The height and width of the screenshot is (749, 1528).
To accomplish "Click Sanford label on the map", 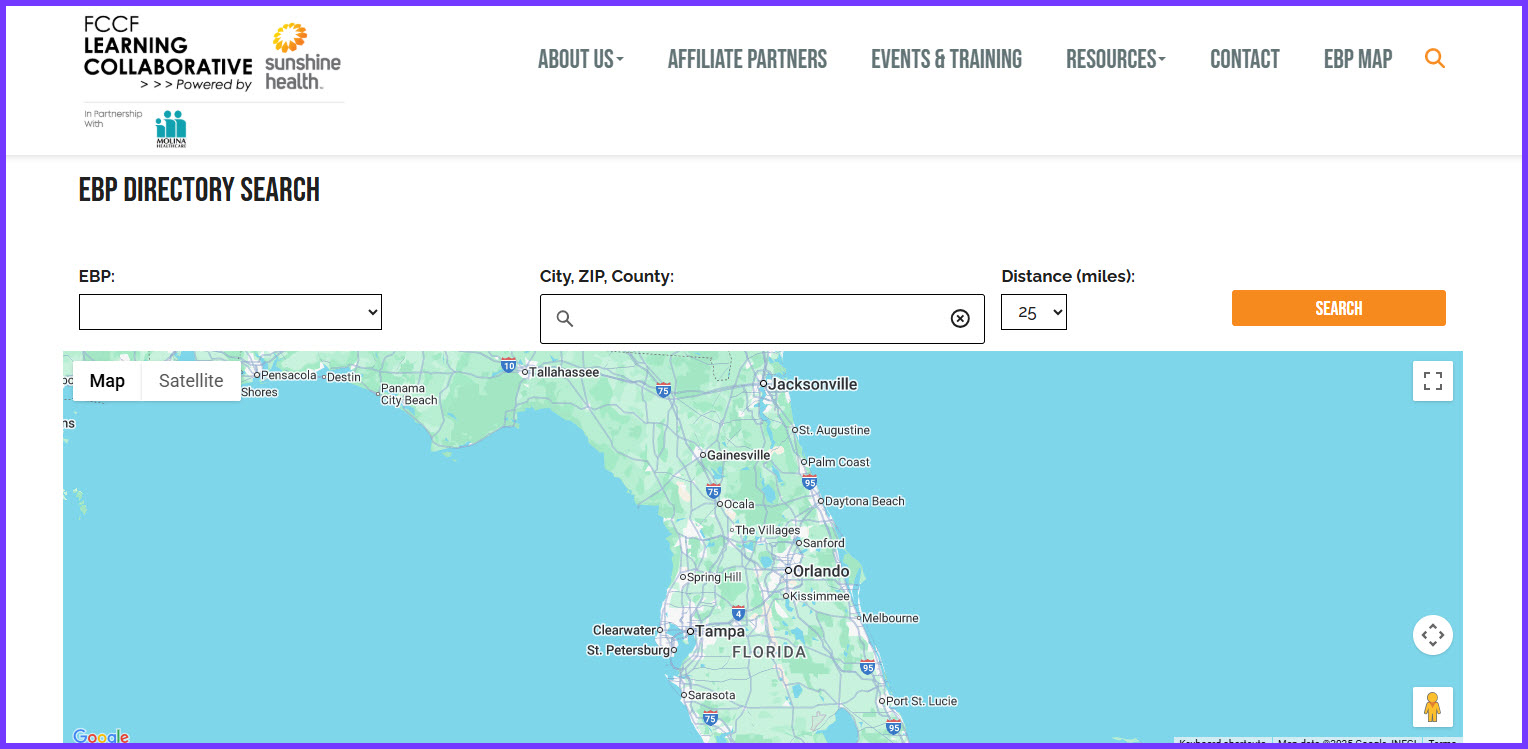I will click(x=824, y=543).
